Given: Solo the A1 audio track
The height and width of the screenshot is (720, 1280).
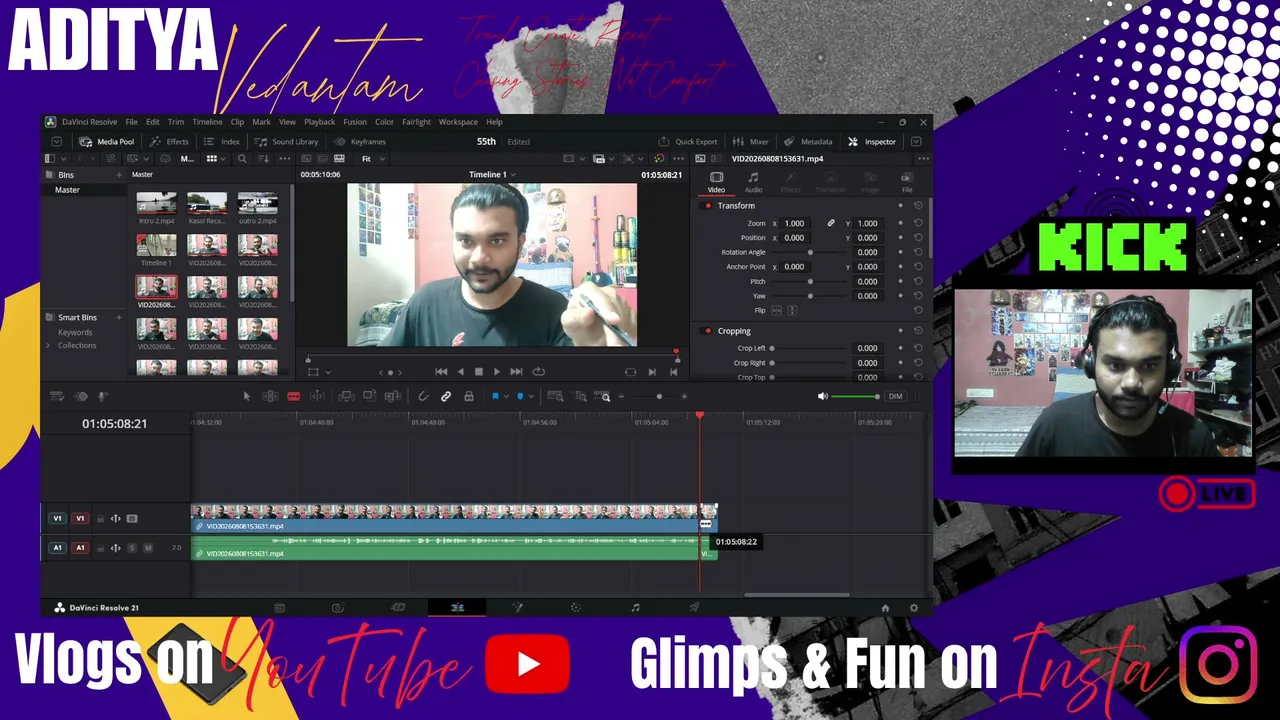Looking at the screenshot, I should pos(132,548).
